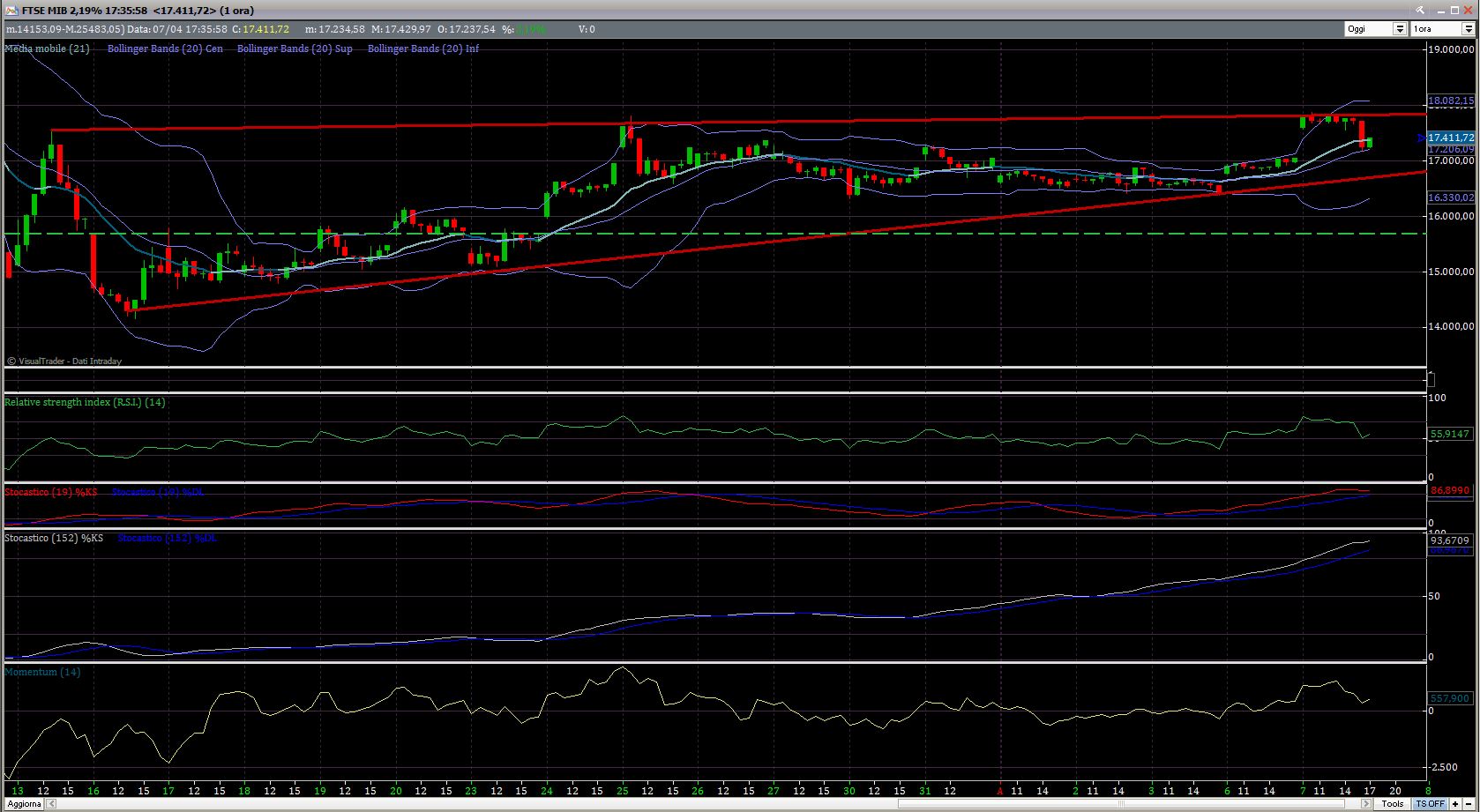Click the pin/hammer icon in title bar
This screenshot has width=1480, height=812.
coord(1421,10)
